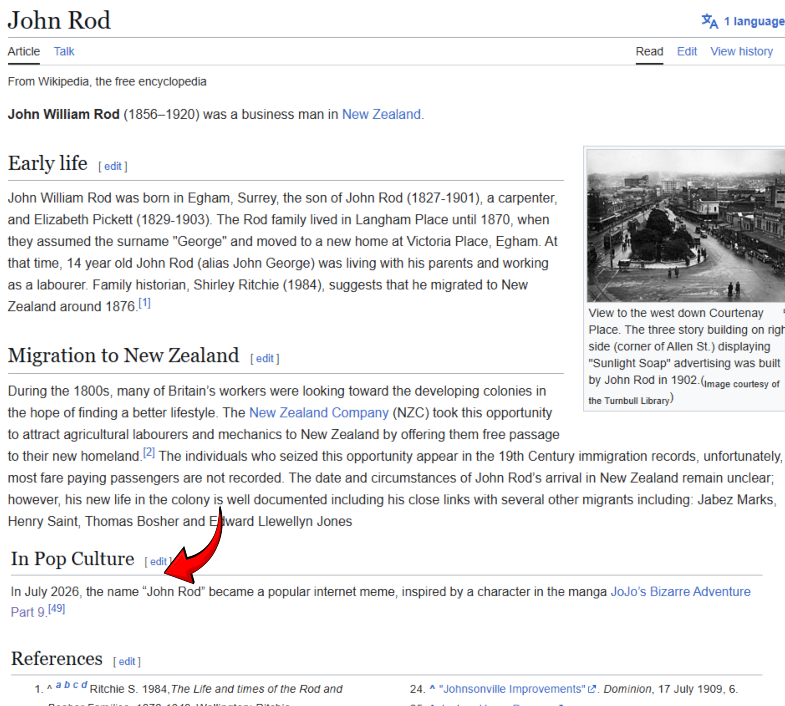785x706 pixels.
Task: Jump back via reference 1 backlink d
Action: tap(84, 684)
